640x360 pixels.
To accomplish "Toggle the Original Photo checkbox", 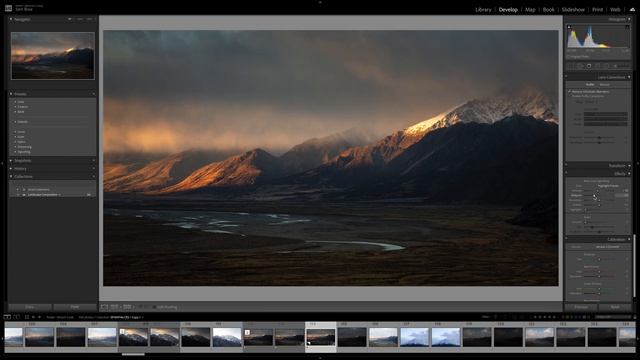I will 569,57.
